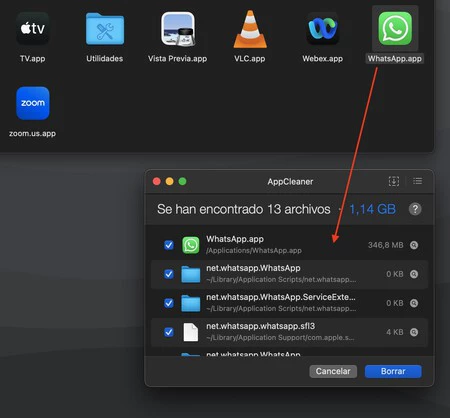Click "Se han encontrado 13 archivos" heading
Image resolution: width=450 pixels, height=418 pixels.
pyautogui.click(x=244, y=209)
